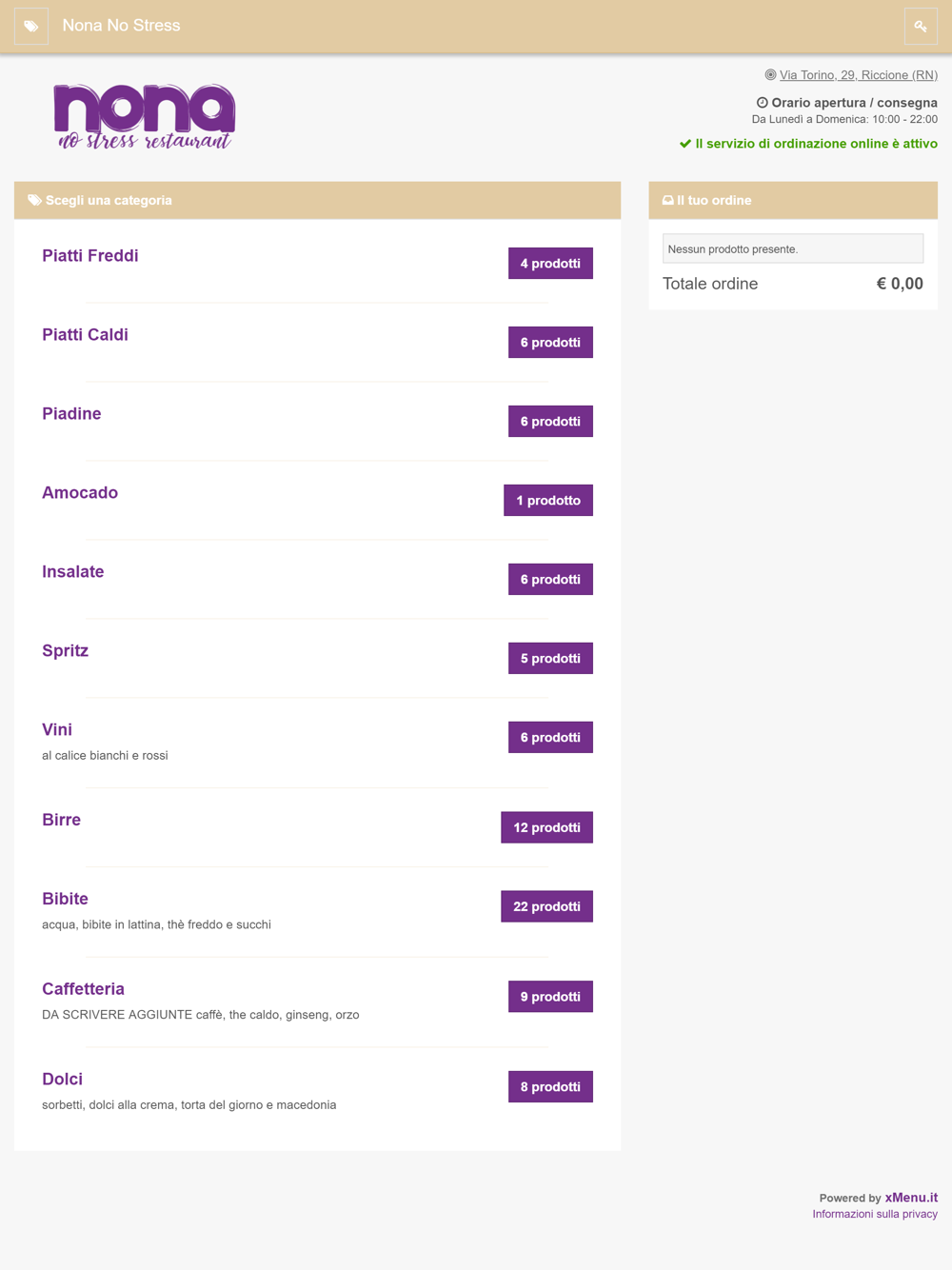Visit the xMenu.it link in footer

(x=911, y=1198)
